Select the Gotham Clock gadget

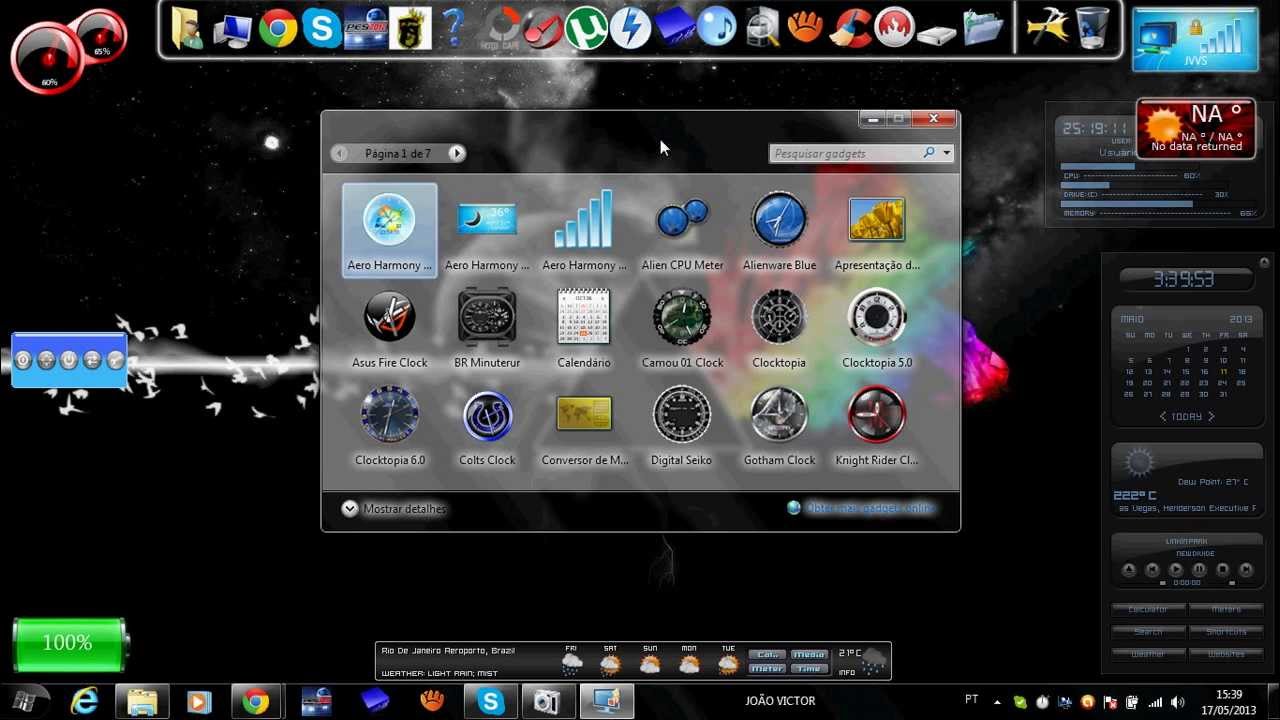pos(779,427)
